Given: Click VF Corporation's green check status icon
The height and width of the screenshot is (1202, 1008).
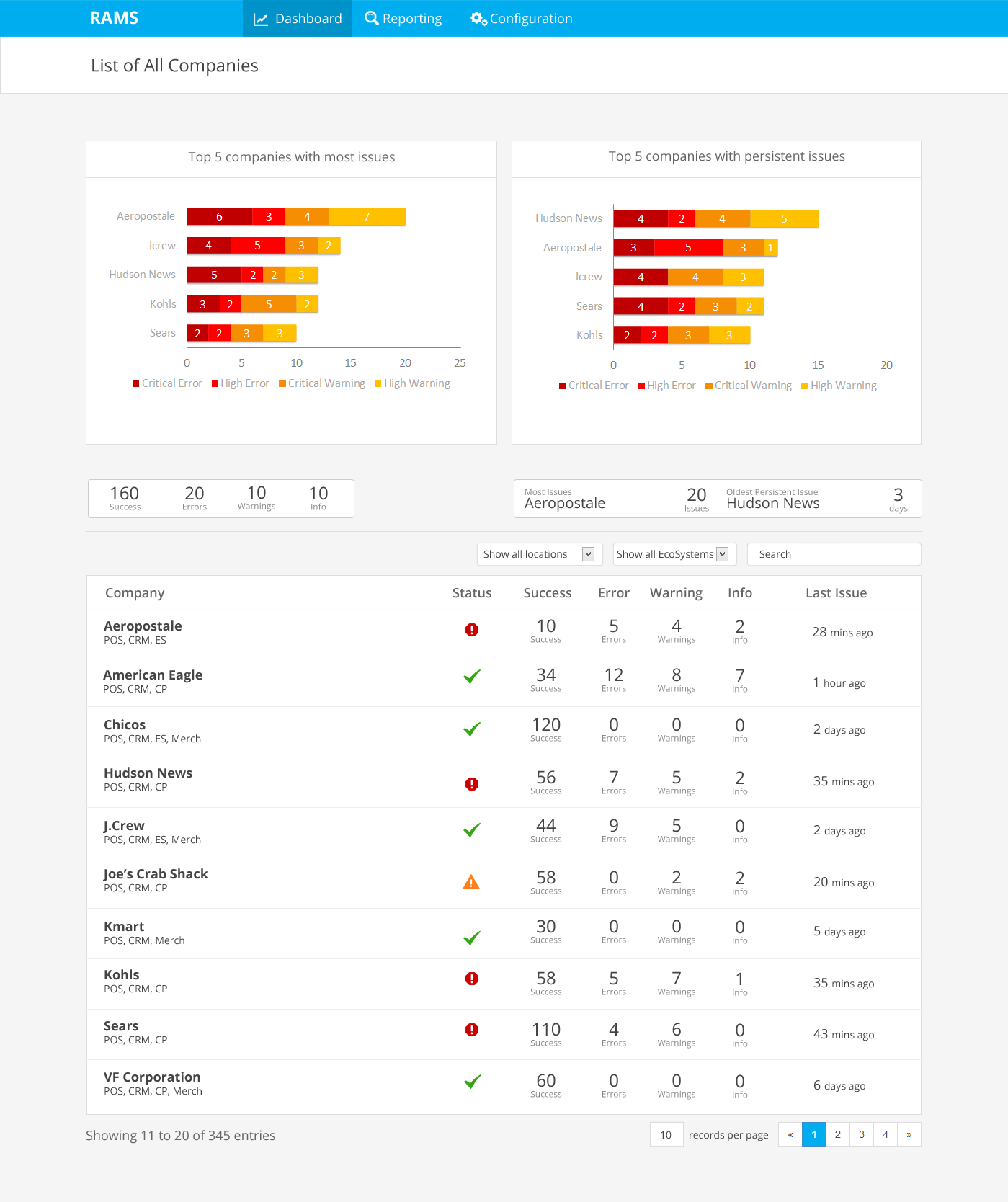Looking at the screenshot, I should [x=473, y=1081].
